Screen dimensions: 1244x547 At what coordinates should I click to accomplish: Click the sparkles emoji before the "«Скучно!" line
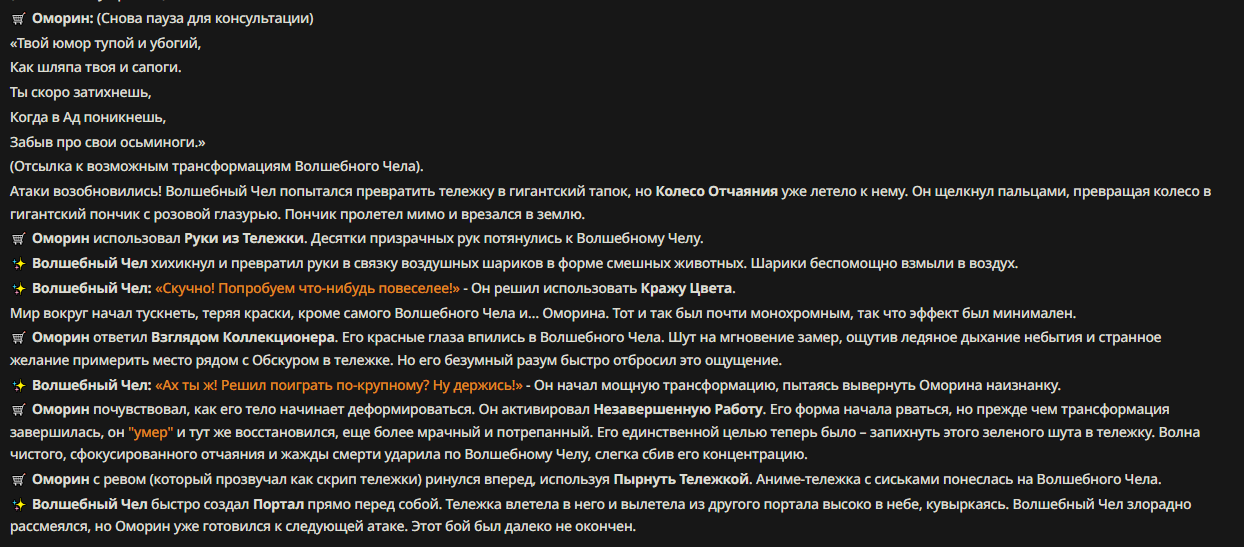point(18,288)
